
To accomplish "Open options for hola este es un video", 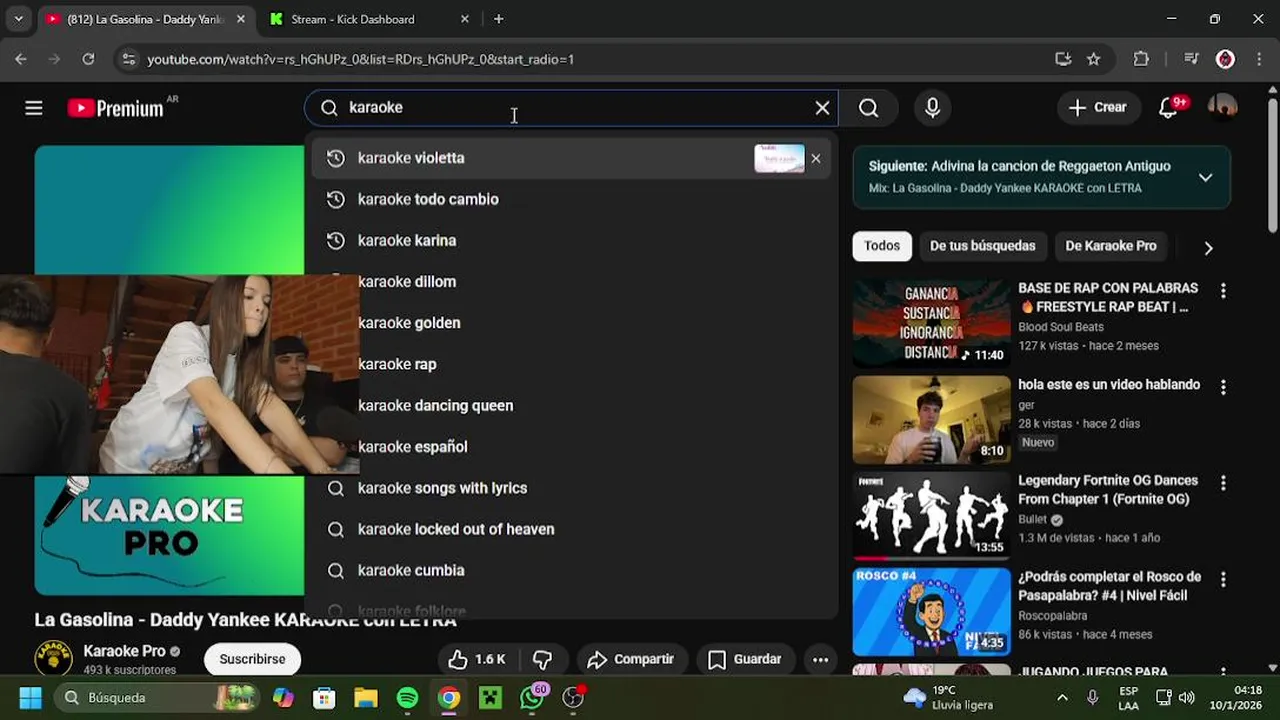I will 1222,387.
